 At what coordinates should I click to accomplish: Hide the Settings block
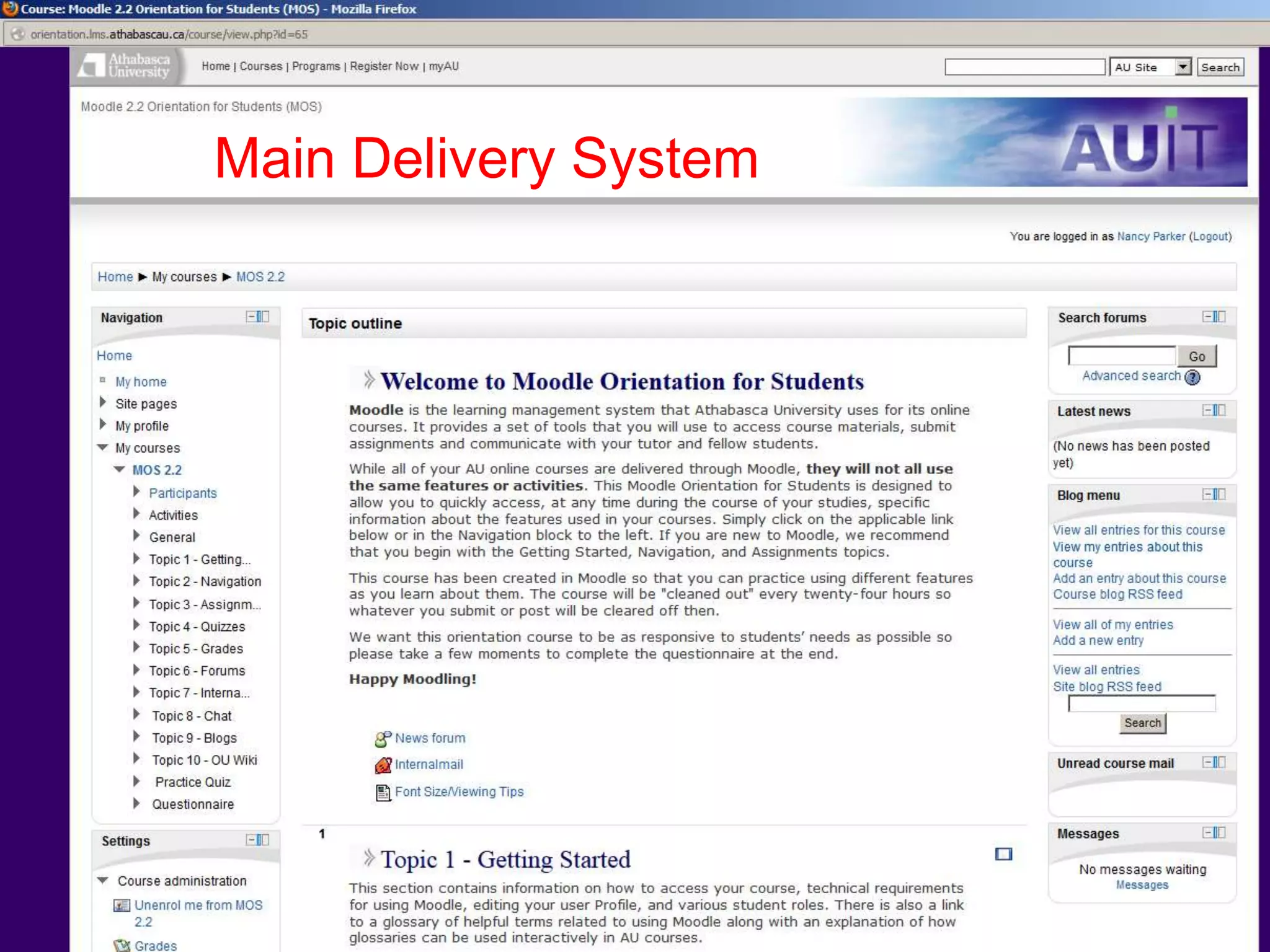[251, 840]
